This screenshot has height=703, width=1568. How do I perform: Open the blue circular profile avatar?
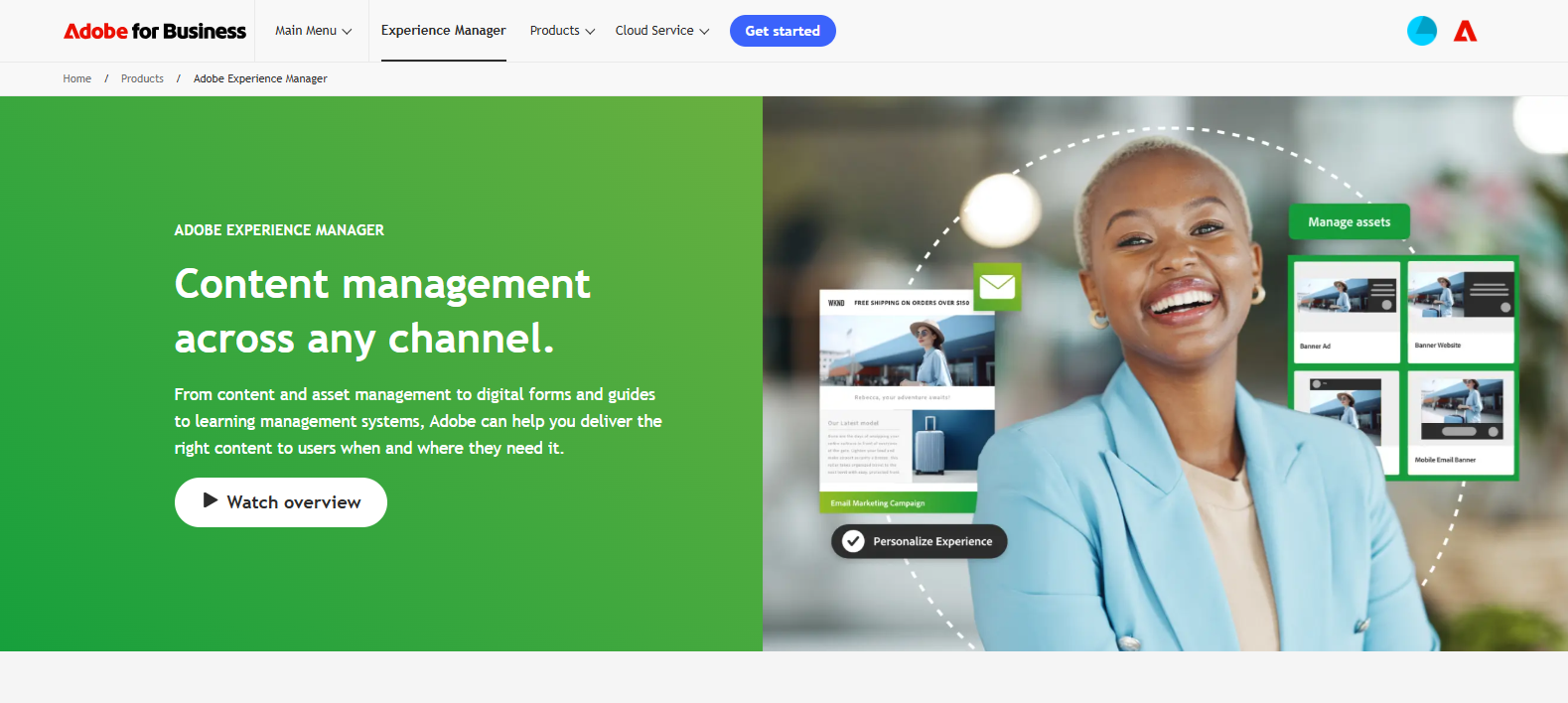1422,31
